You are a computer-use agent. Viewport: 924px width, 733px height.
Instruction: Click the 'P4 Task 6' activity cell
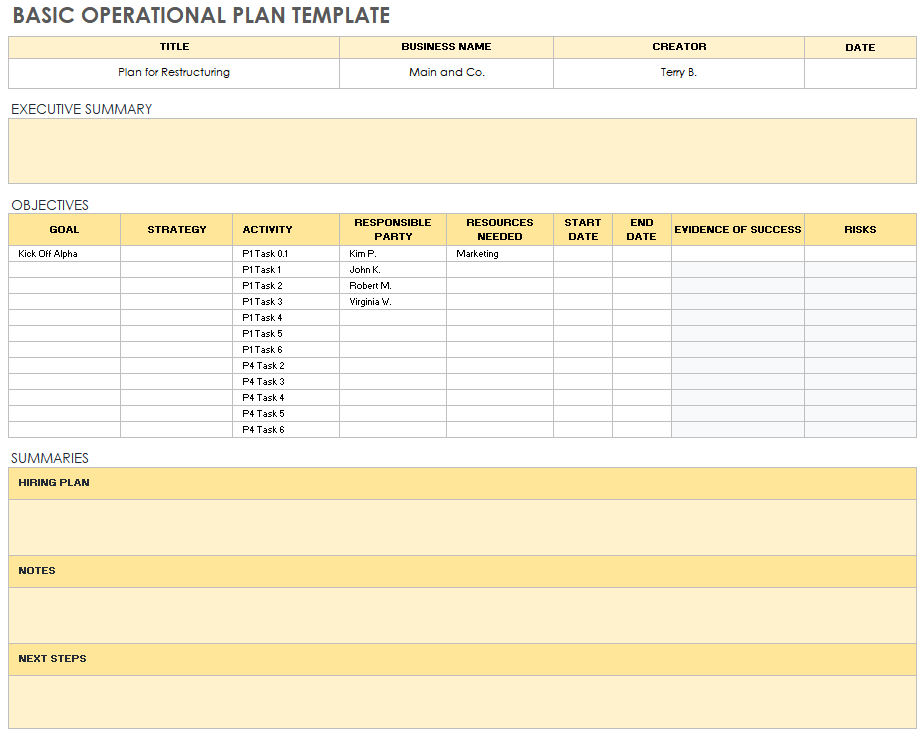(285, 430)
